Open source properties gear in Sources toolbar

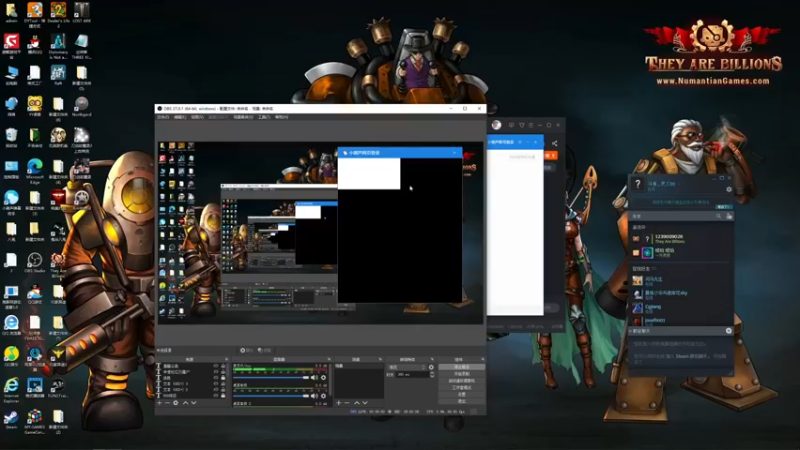pyautogui.click(x=176, y=403)
